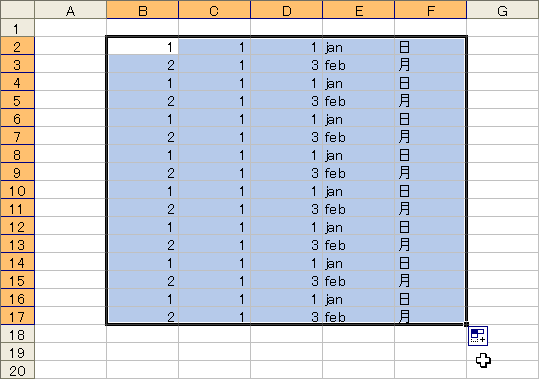Select column F header
The height and width of the screenshot is (379, 539).
tap(430, 10)
